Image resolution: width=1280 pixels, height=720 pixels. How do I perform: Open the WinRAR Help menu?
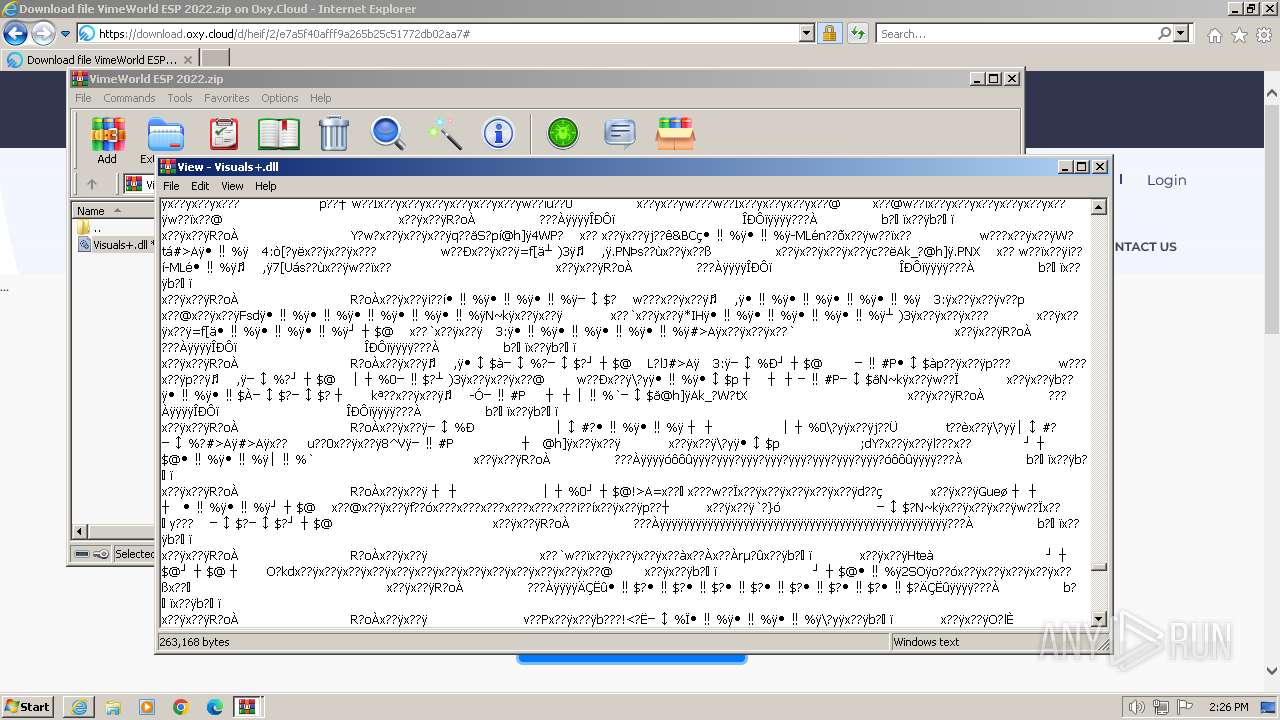[320, 98]
